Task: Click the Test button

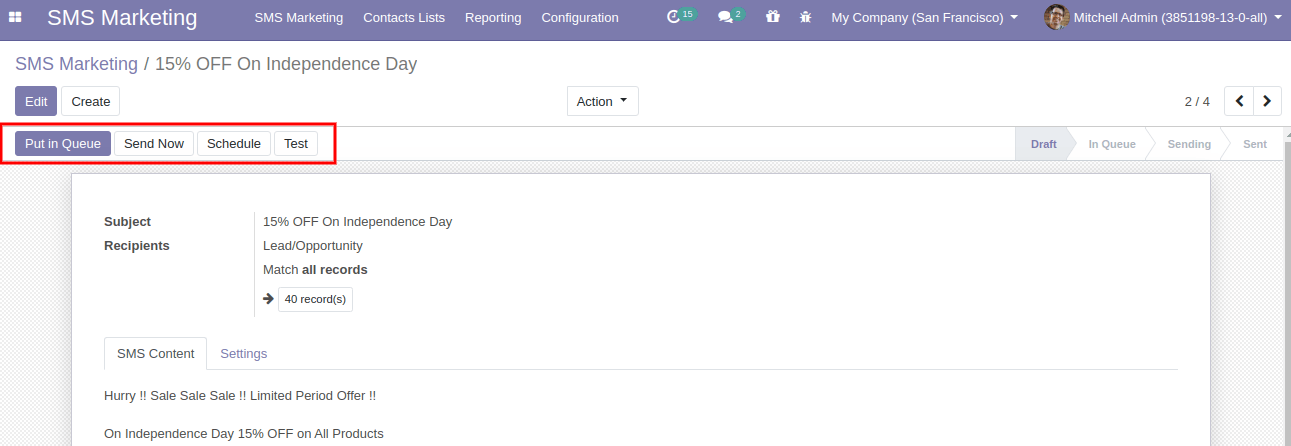Action: click(x=296, y=143)
